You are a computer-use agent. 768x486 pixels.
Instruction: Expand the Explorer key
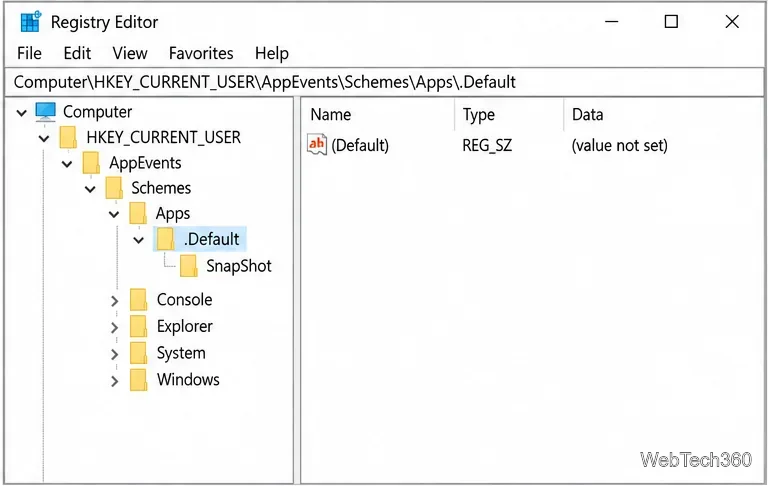click(x=115, y=327)
